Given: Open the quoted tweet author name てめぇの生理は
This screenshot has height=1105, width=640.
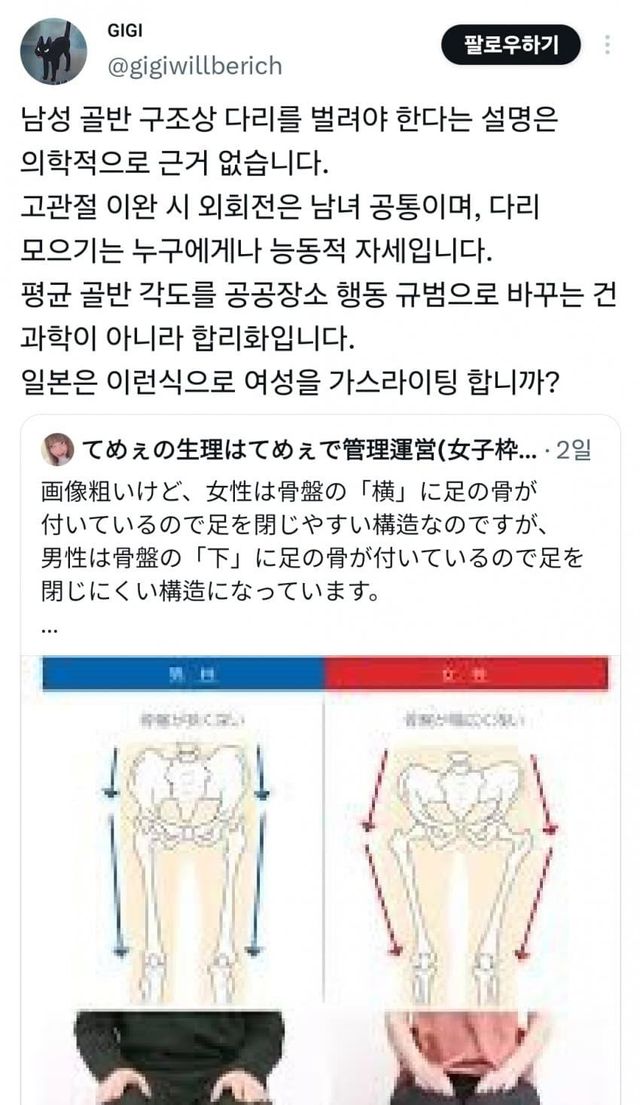Looking at the screenshot, I should [310, 450].
